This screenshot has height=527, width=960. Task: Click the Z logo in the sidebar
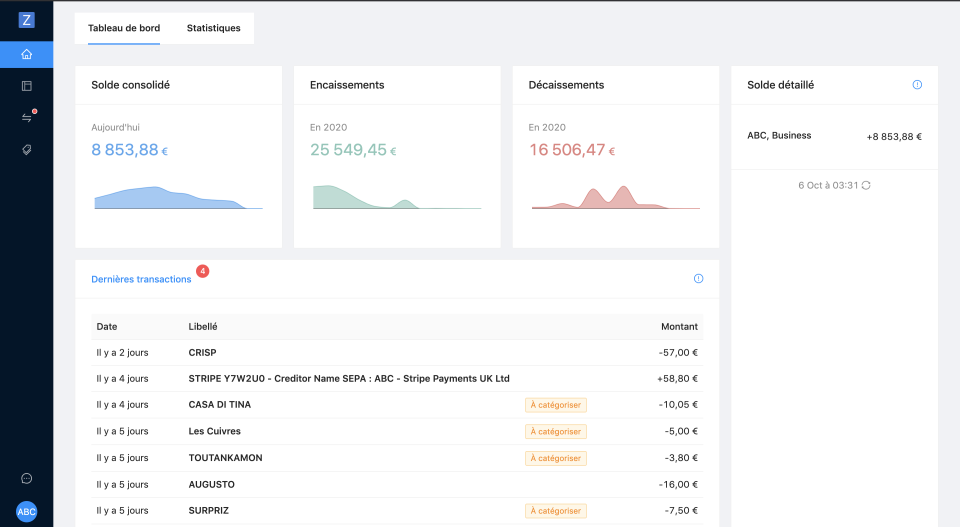pyautogui.click(x=27, y=20)
